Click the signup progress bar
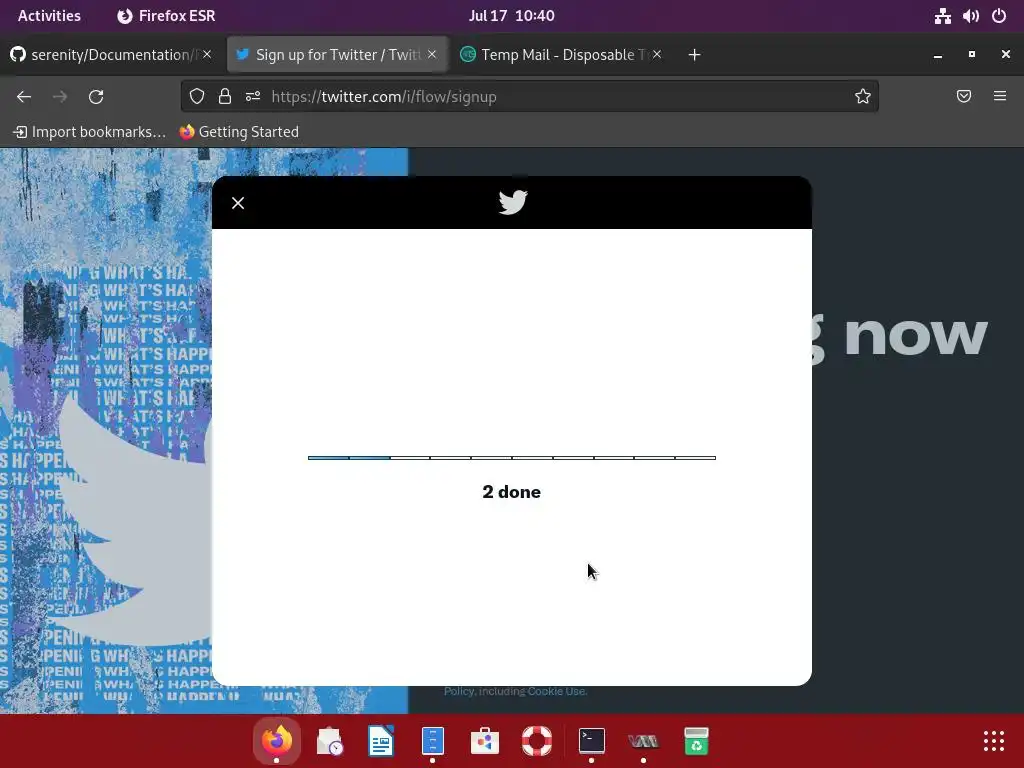 (x=512, y=458)
